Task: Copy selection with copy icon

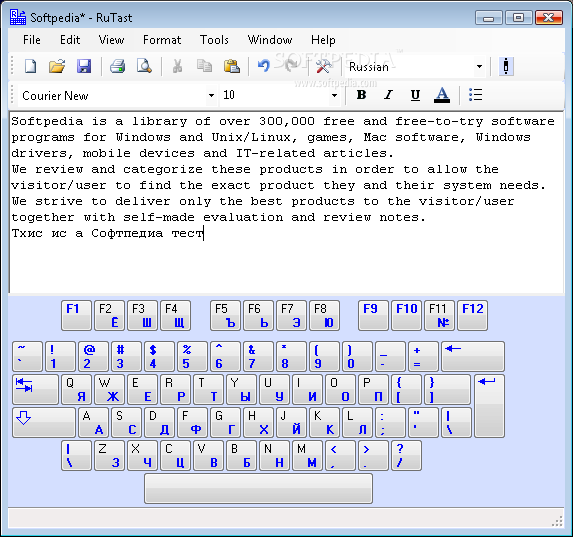Action: click(x=204, y=67)
